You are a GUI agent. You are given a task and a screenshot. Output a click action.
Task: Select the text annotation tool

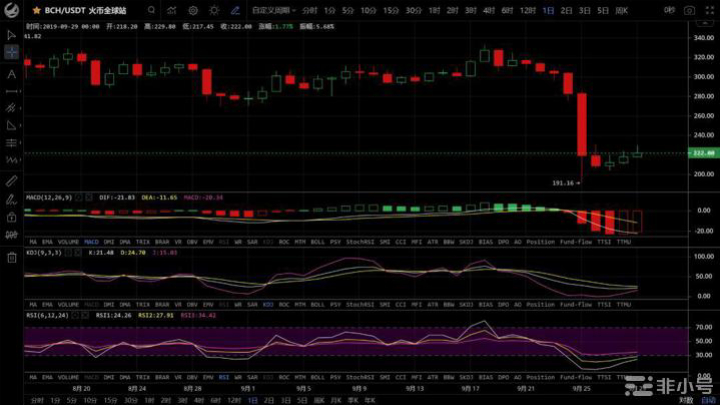pyautogui.click(x=11, y=74)
